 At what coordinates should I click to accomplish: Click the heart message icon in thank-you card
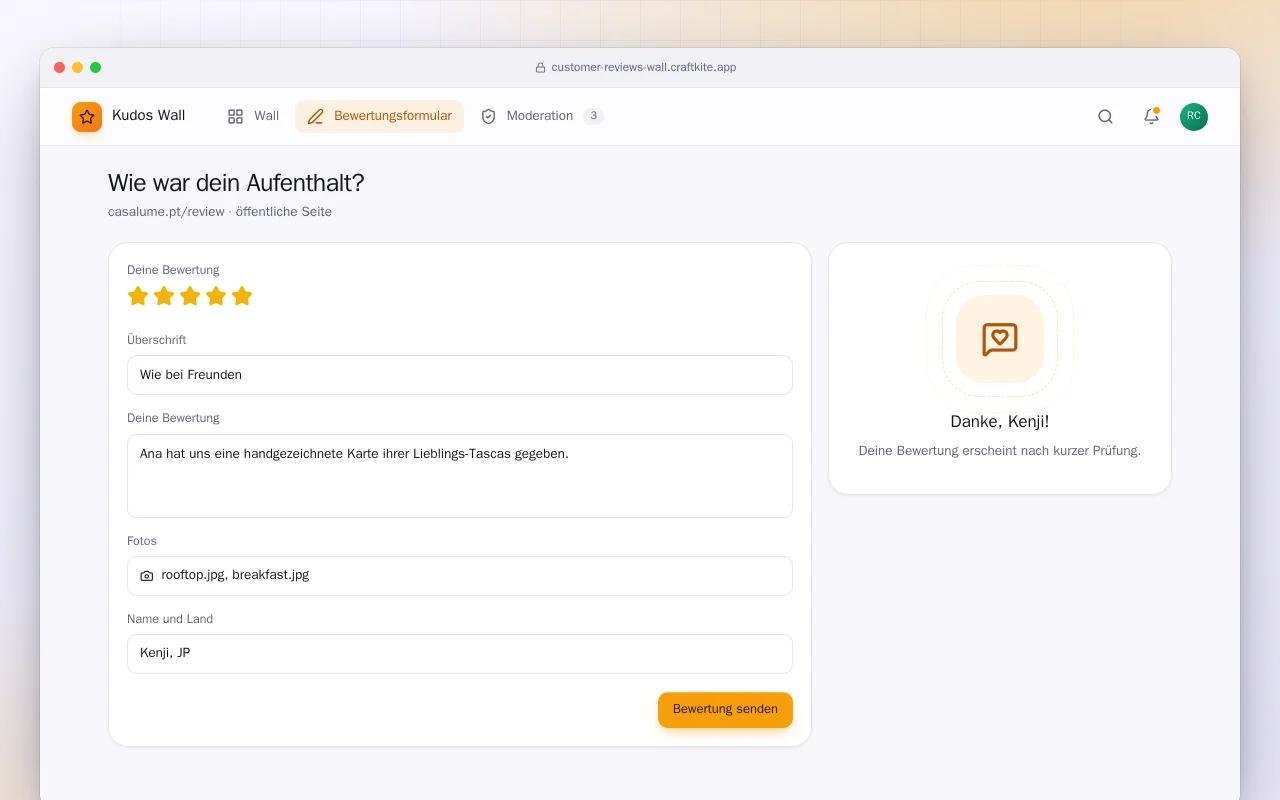point(1000,339)
